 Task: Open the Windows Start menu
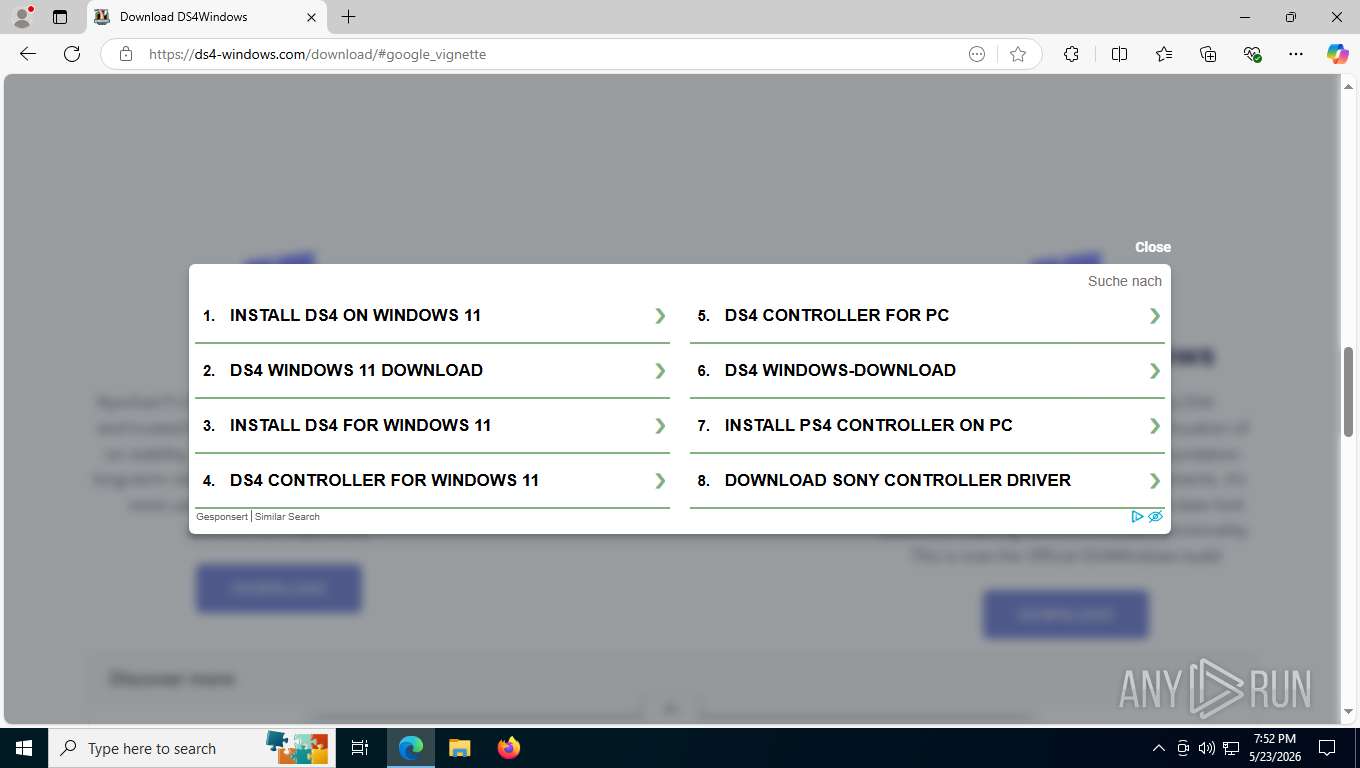(x=24, y=748)
